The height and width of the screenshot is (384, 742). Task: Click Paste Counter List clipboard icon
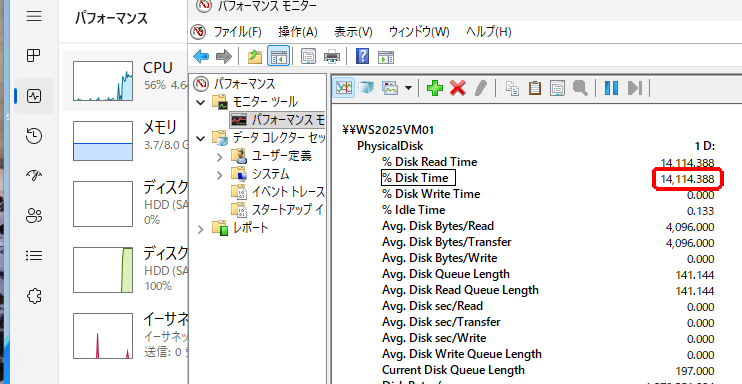[535, 88]
